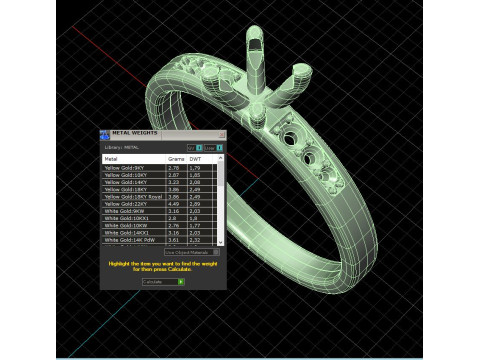This screenshot has height=360, width=480.
Task: Click the metal list scrollbar thumb
Action: 220,174
